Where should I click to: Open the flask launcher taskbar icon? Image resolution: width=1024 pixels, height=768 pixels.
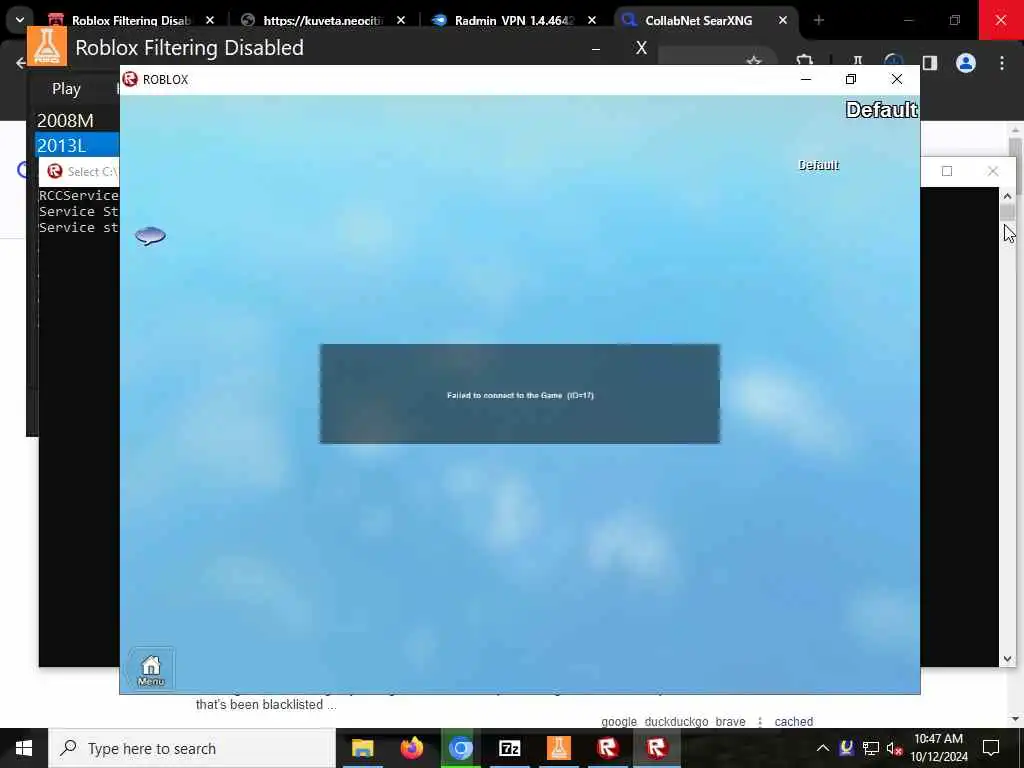click(x=558, y=748)
